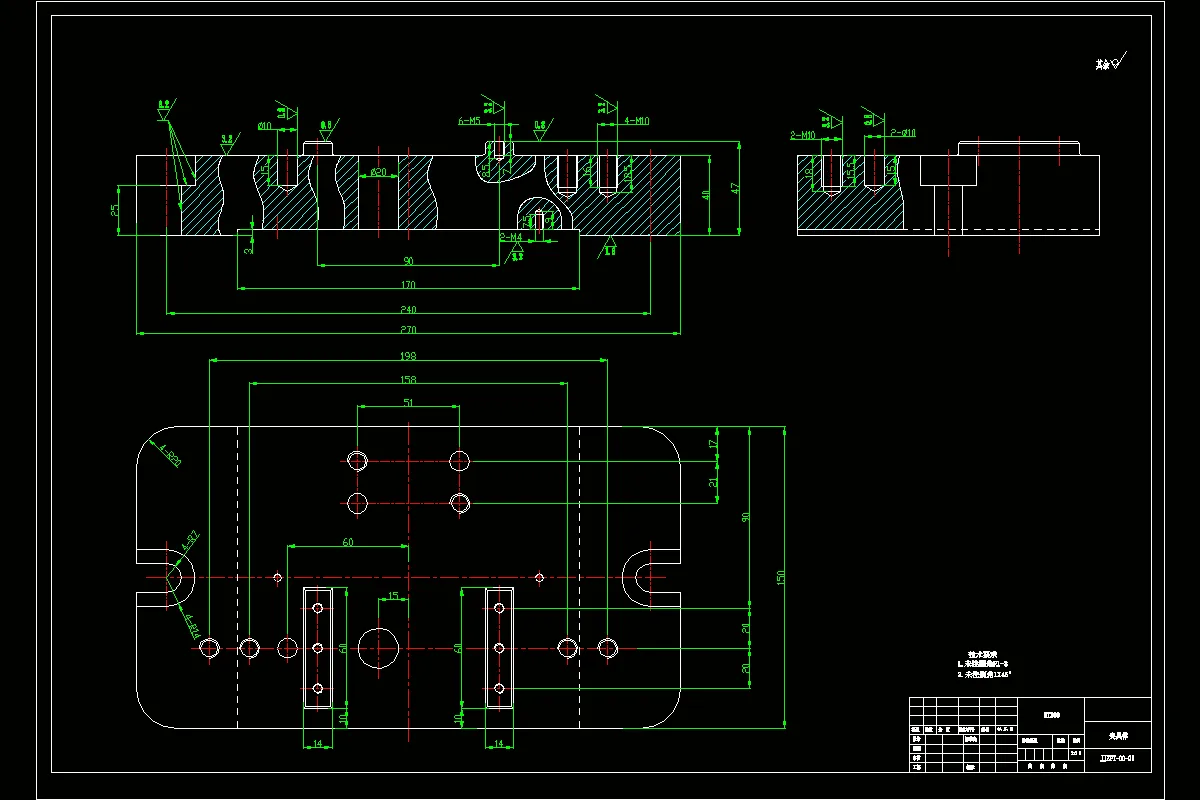Select the horizontal 15 dimension above large circle
1200x800 pixels.
(x=393, y=596)
